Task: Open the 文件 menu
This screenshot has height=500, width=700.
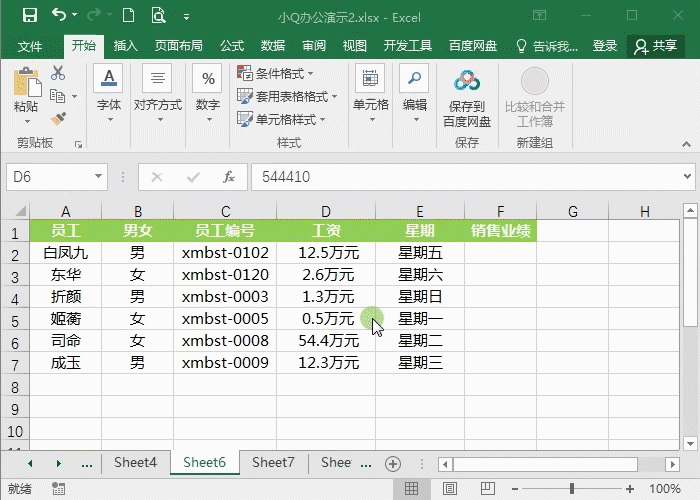Action: pos(30,46)
